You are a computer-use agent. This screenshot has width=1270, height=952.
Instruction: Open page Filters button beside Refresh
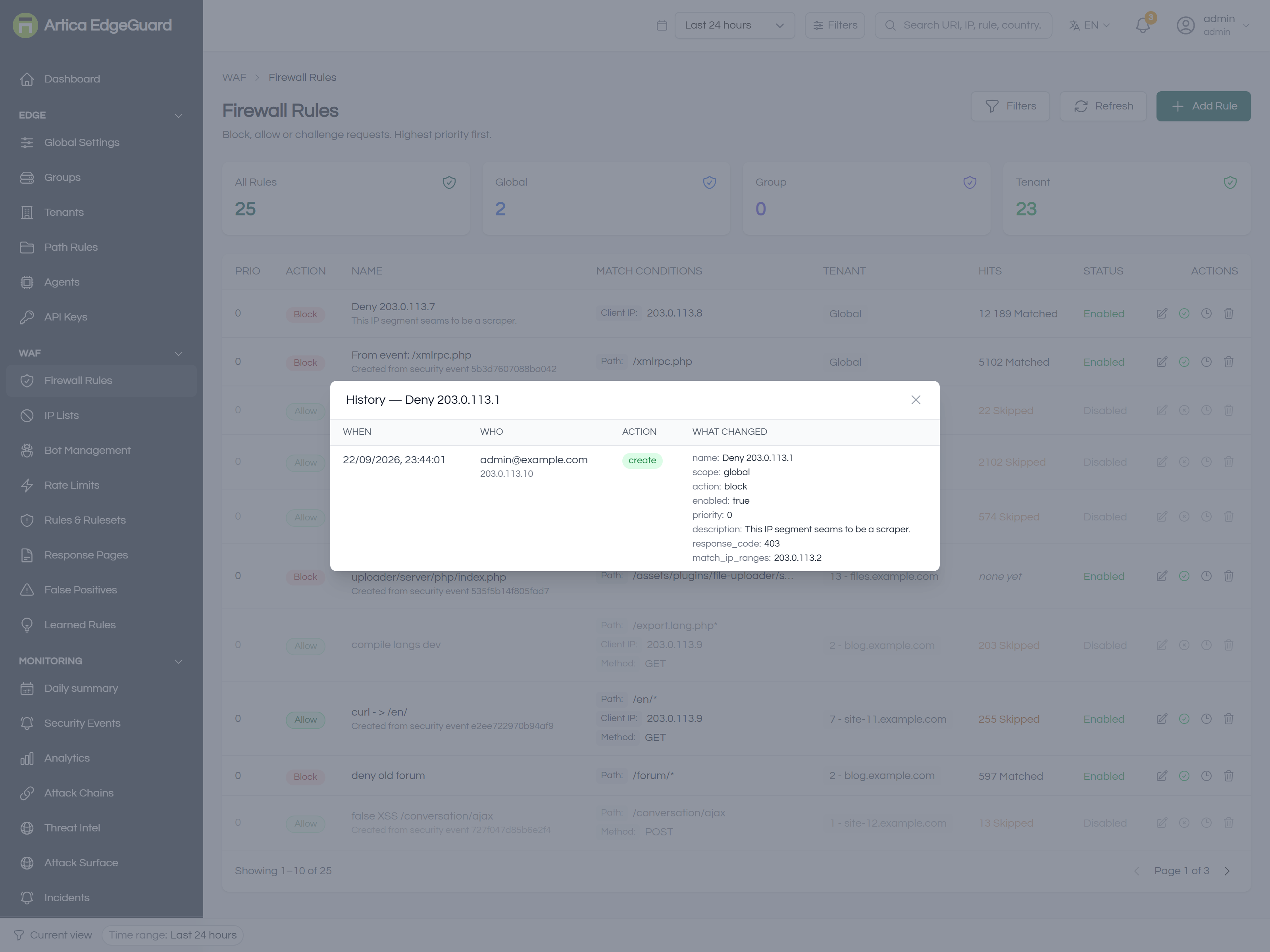(x=1010, y=106)
